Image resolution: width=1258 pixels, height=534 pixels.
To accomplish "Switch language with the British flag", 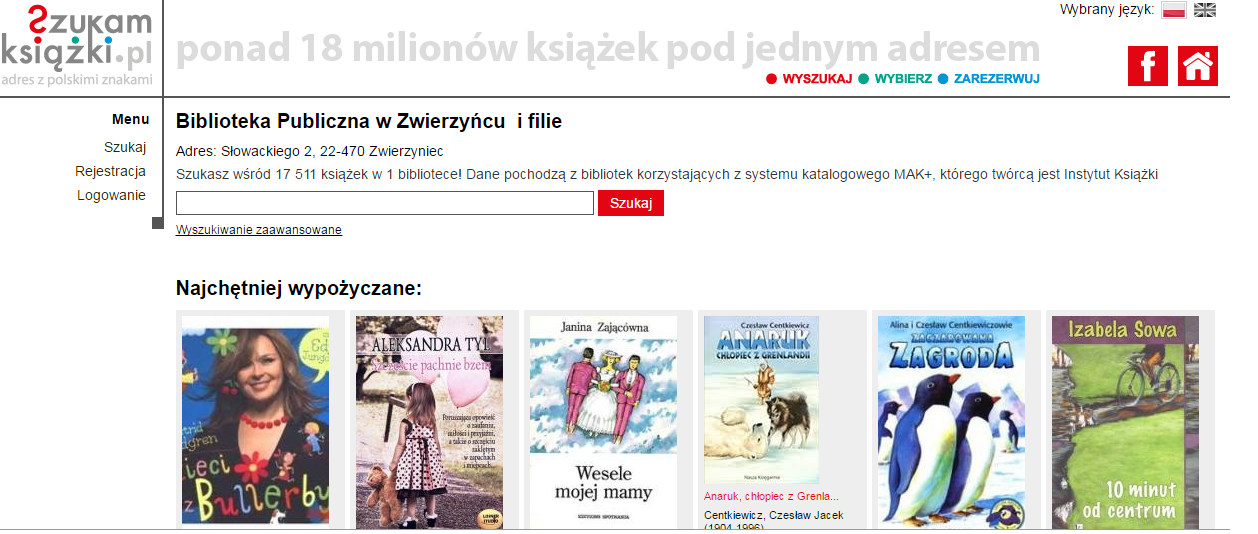I will (x=1205, y=10).
